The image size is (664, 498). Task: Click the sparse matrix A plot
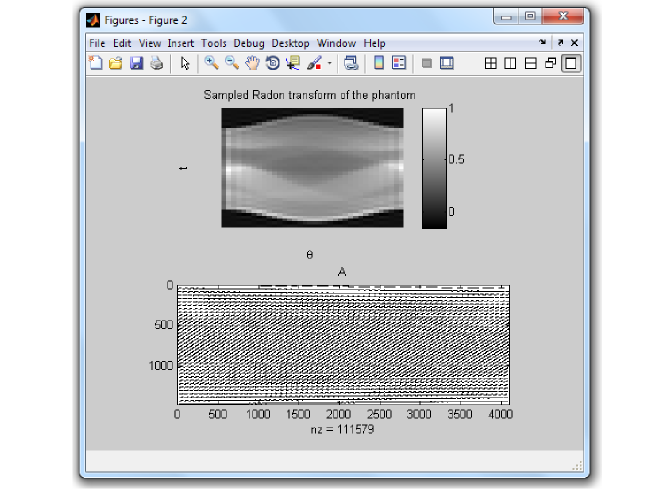343,344
